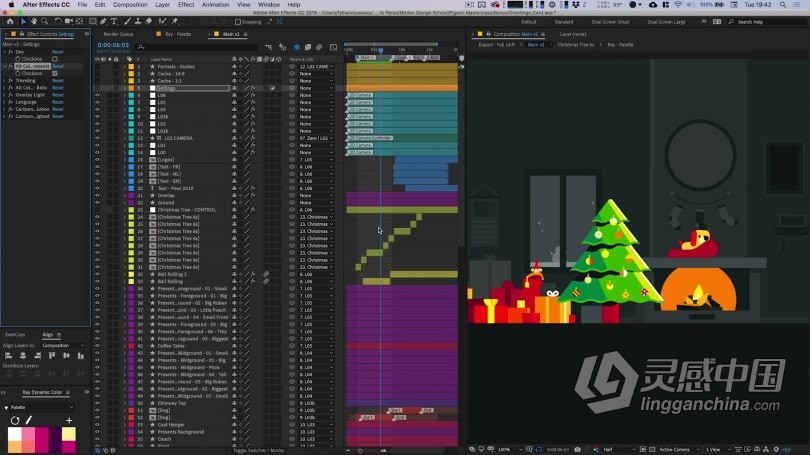Select the Selection arrow tool
The image size is (810, 455).
pyautogui.click(x=23, y=22)
